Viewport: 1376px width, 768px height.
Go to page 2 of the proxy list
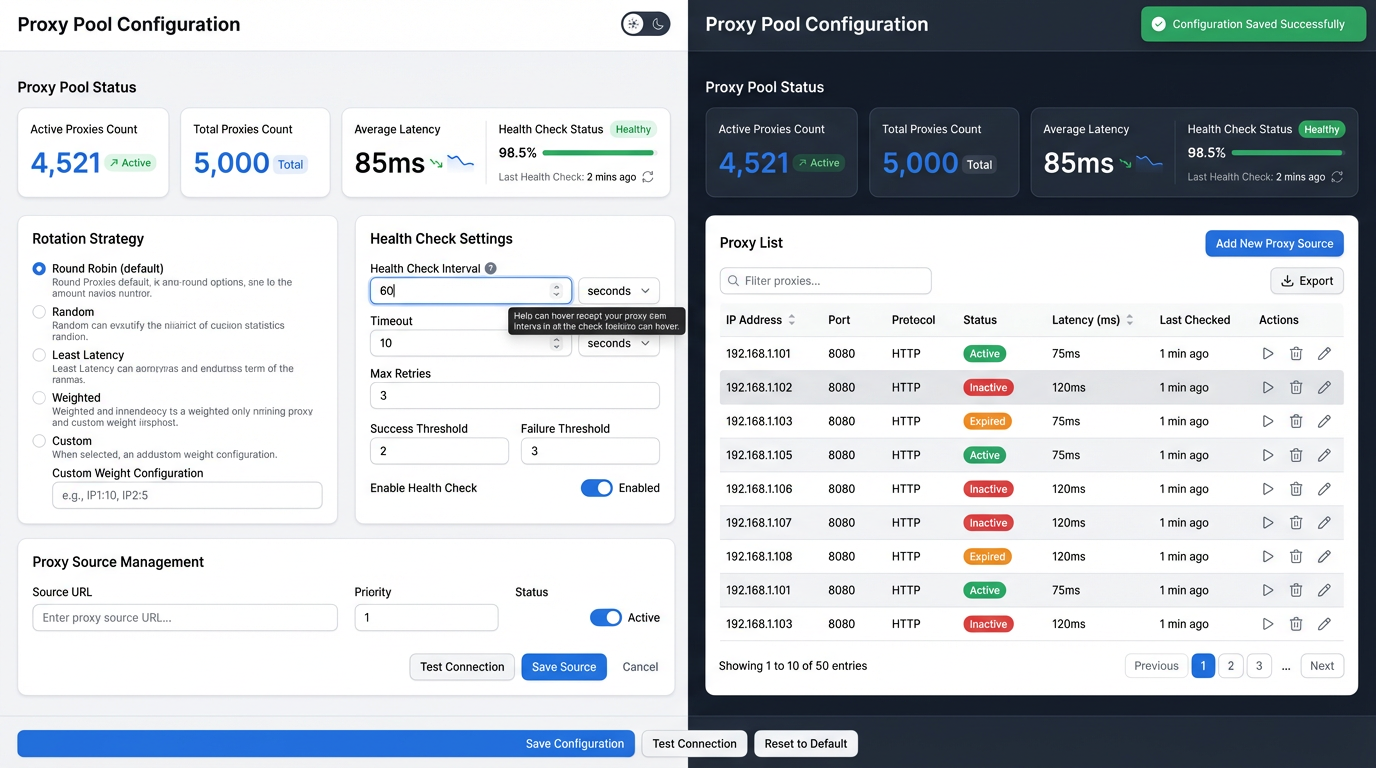[x=1231, y=666]
